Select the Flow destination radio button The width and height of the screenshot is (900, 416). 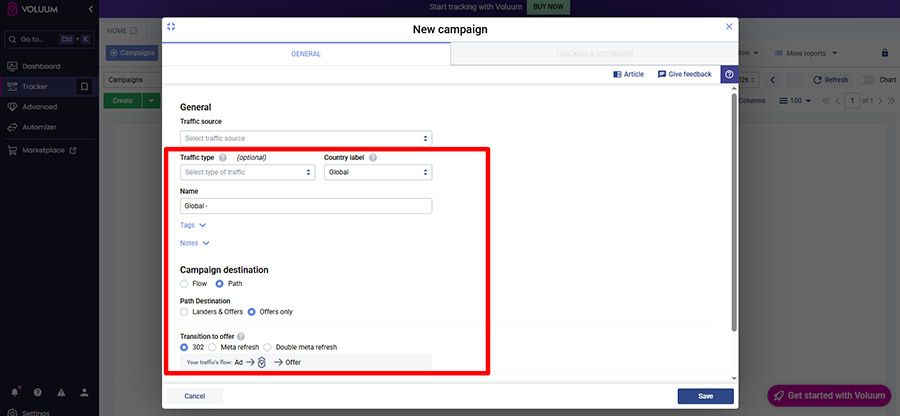click(x=185, y=284)
